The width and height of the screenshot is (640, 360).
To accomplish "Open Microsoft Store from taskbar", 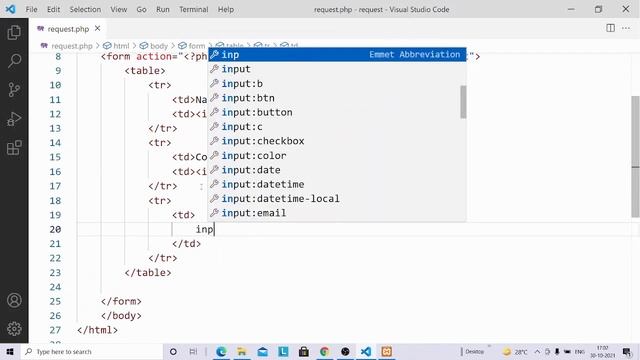I will tap(304, 351).
